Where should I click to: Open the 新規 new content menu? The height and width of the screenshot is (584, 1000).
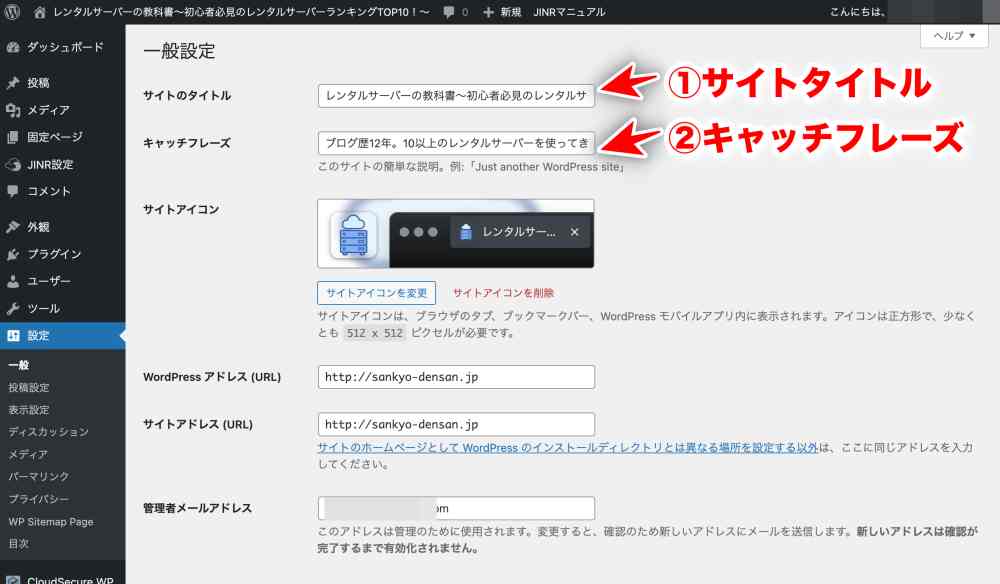[502, 12]
